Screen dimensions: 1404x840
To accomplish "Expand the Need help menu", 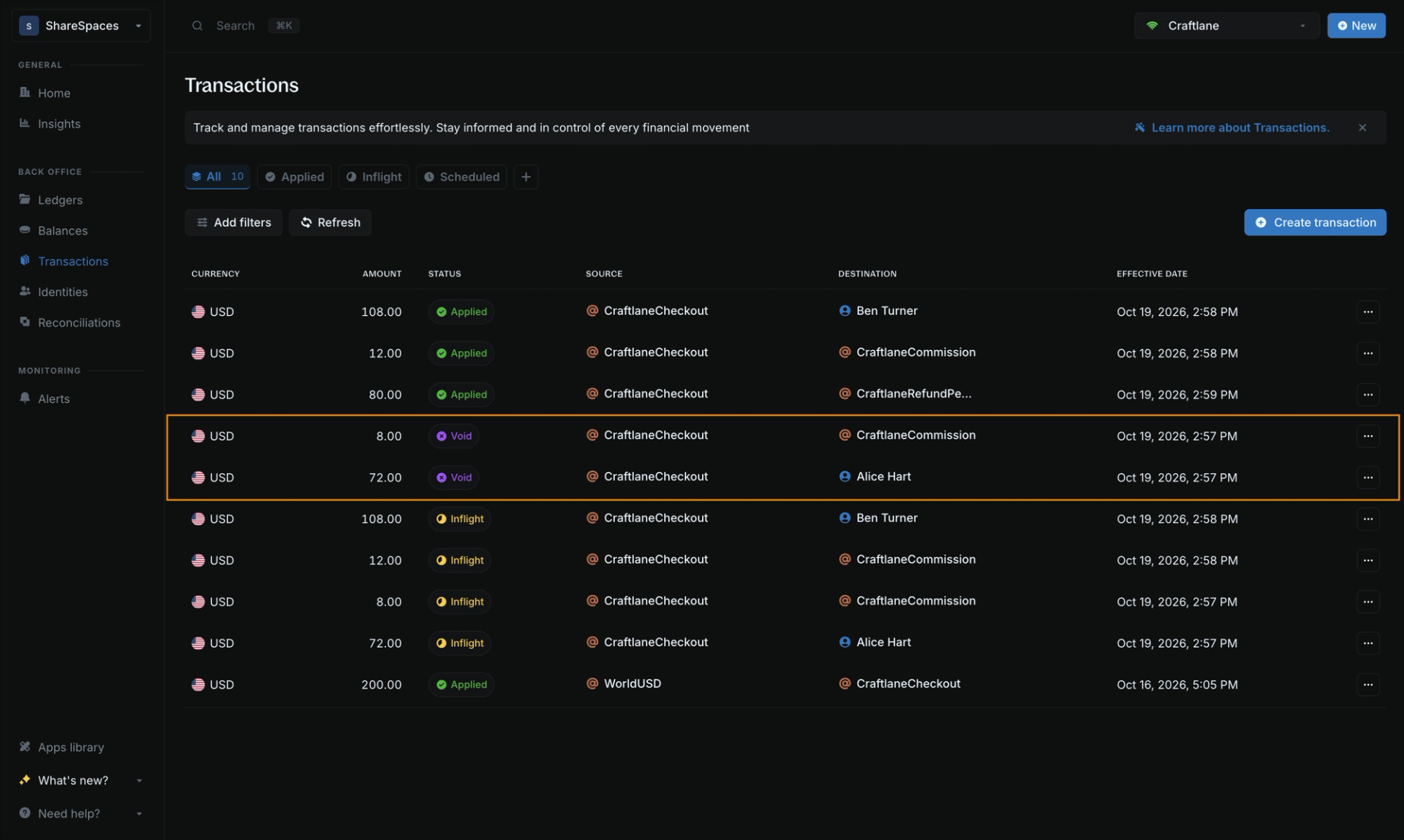I will (x=80, y=813).
